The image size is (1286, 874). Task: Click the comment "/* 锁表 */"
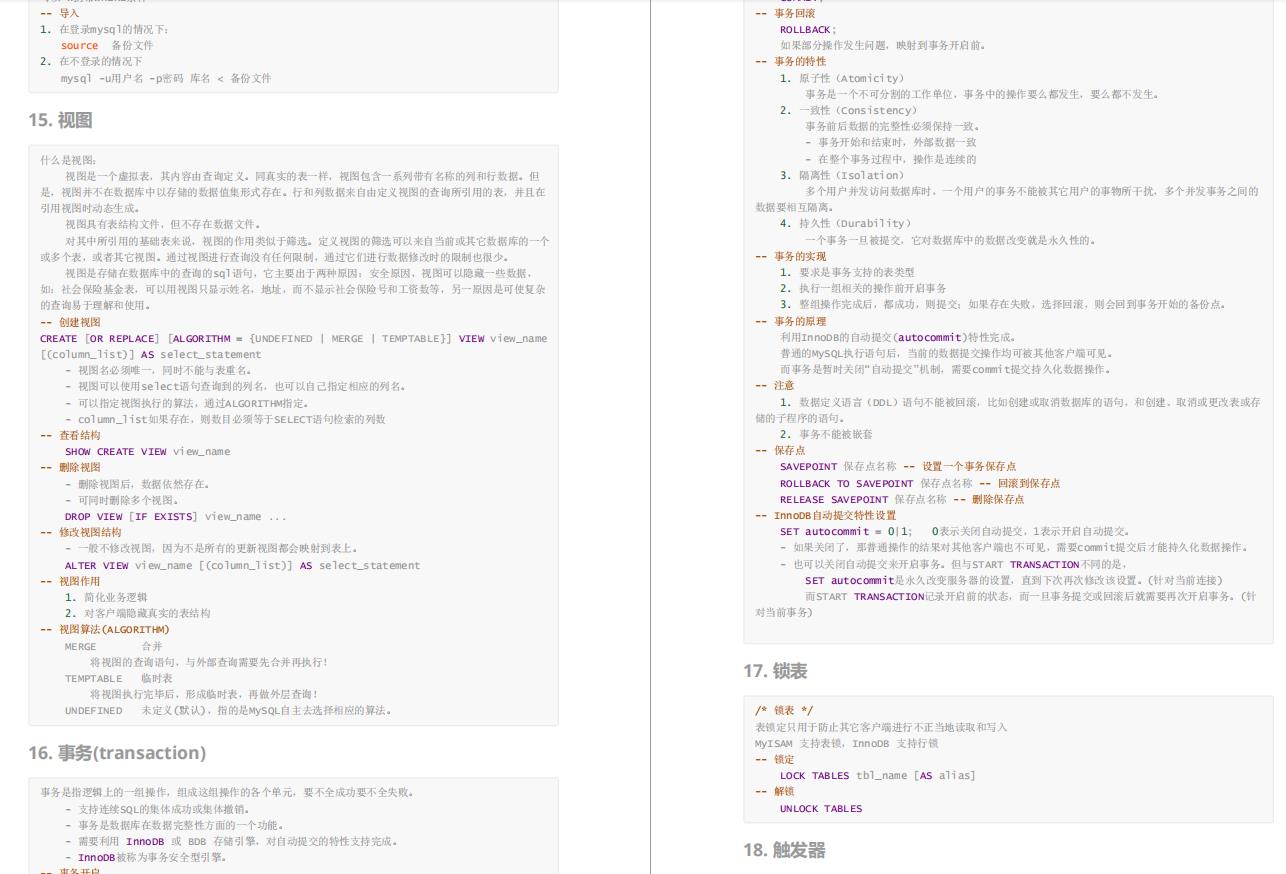point(784,710)
